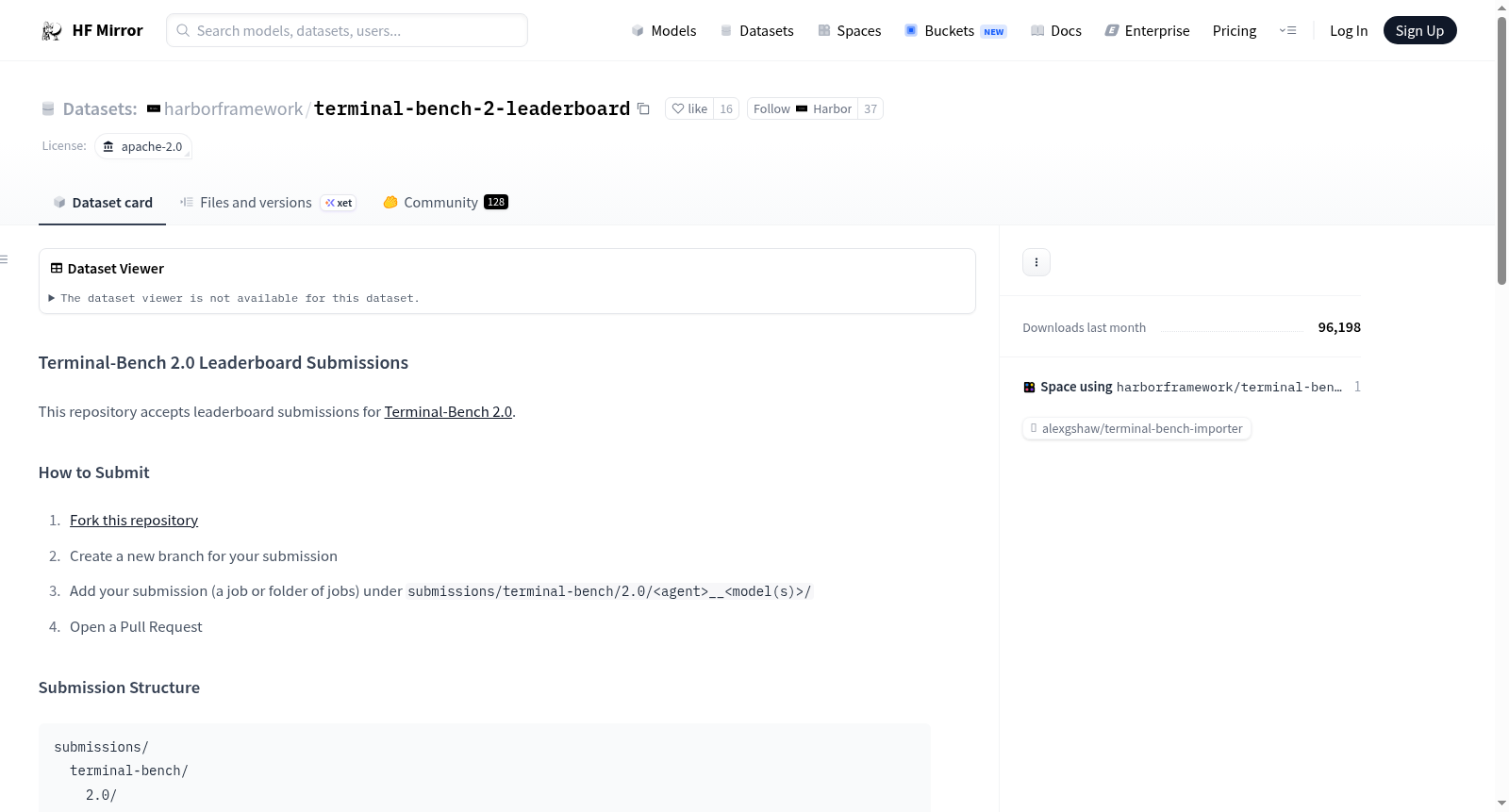Click the 'Fork this repository' link

coord(134,521)
